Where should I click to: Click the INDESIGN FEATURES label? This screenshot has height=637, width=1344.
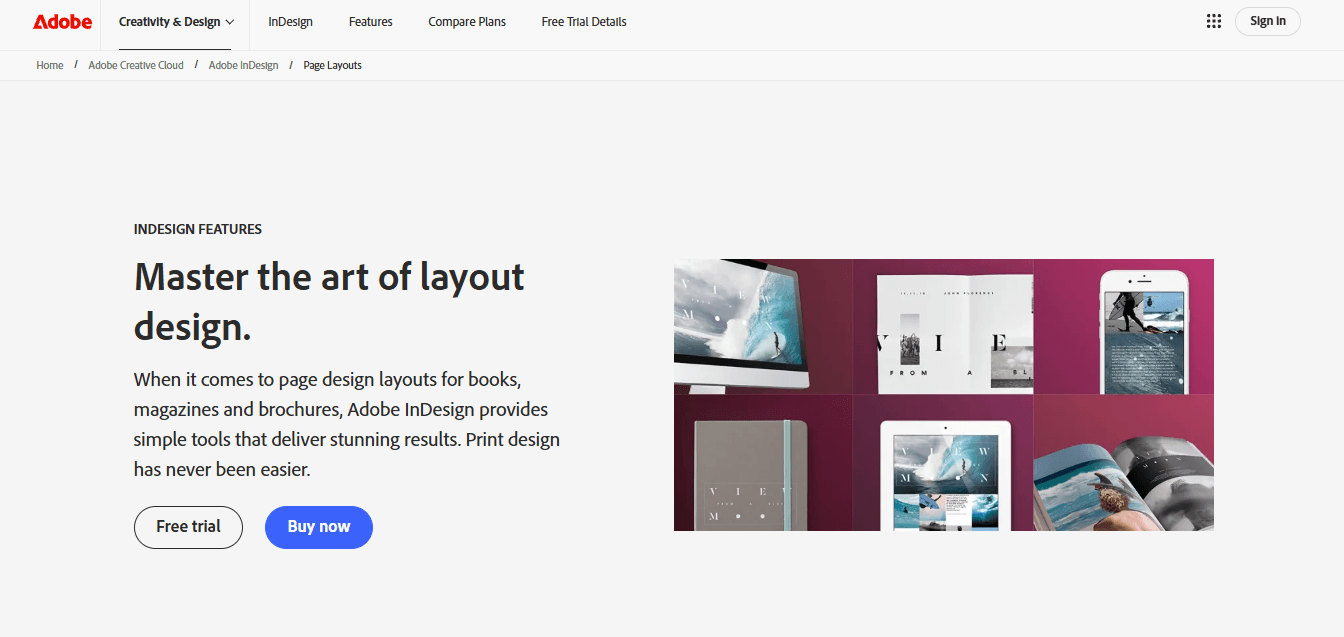198,229
